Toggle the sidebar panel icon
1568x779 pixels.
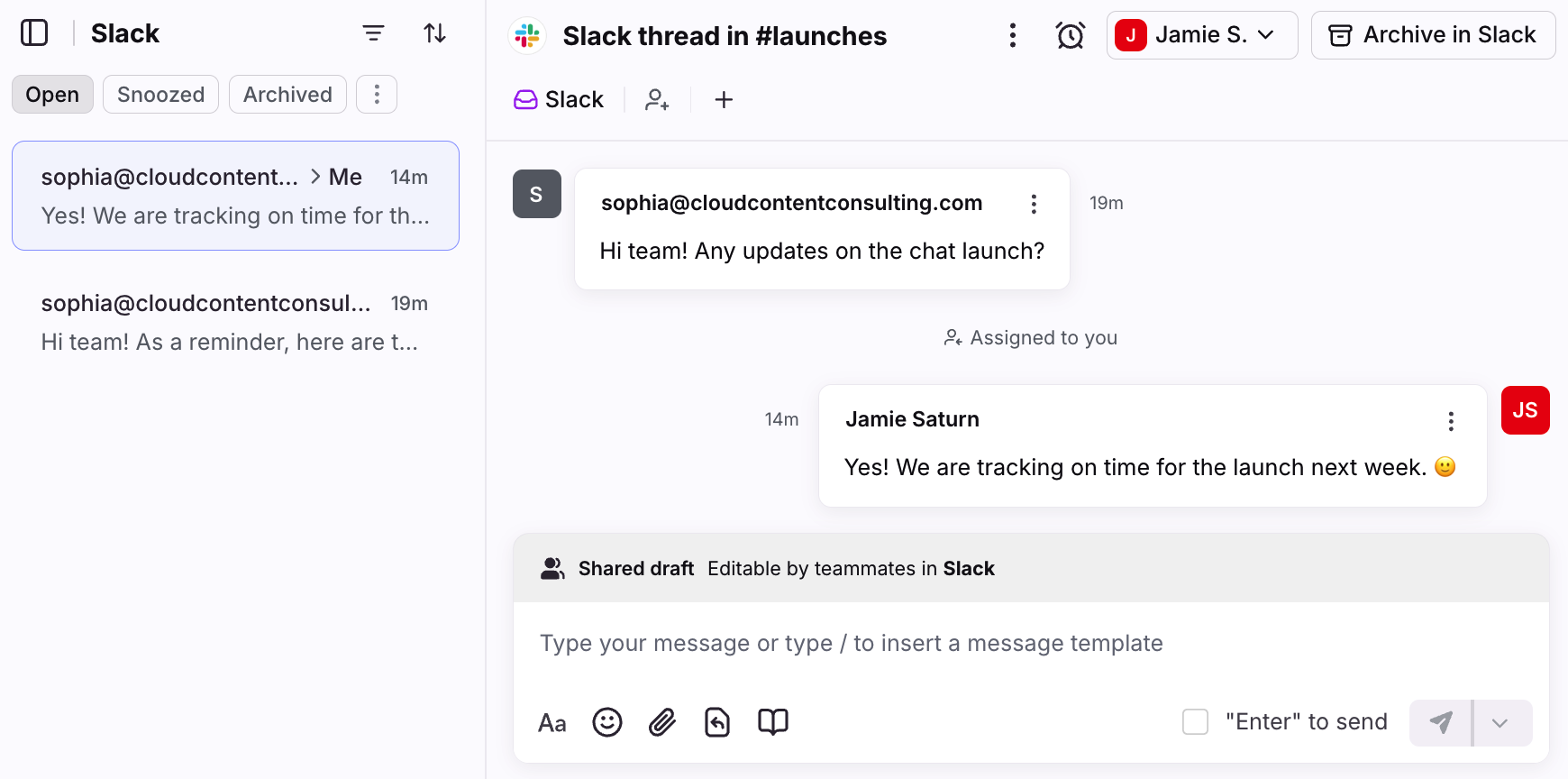(34, 33)
